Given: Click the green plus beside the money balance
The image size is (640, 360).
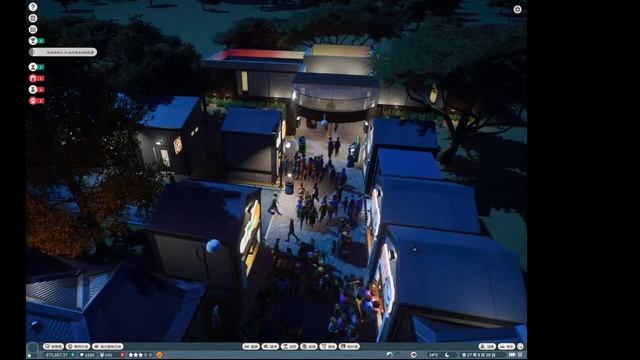Looking at the screenshot, I should [x=73, y=355].
